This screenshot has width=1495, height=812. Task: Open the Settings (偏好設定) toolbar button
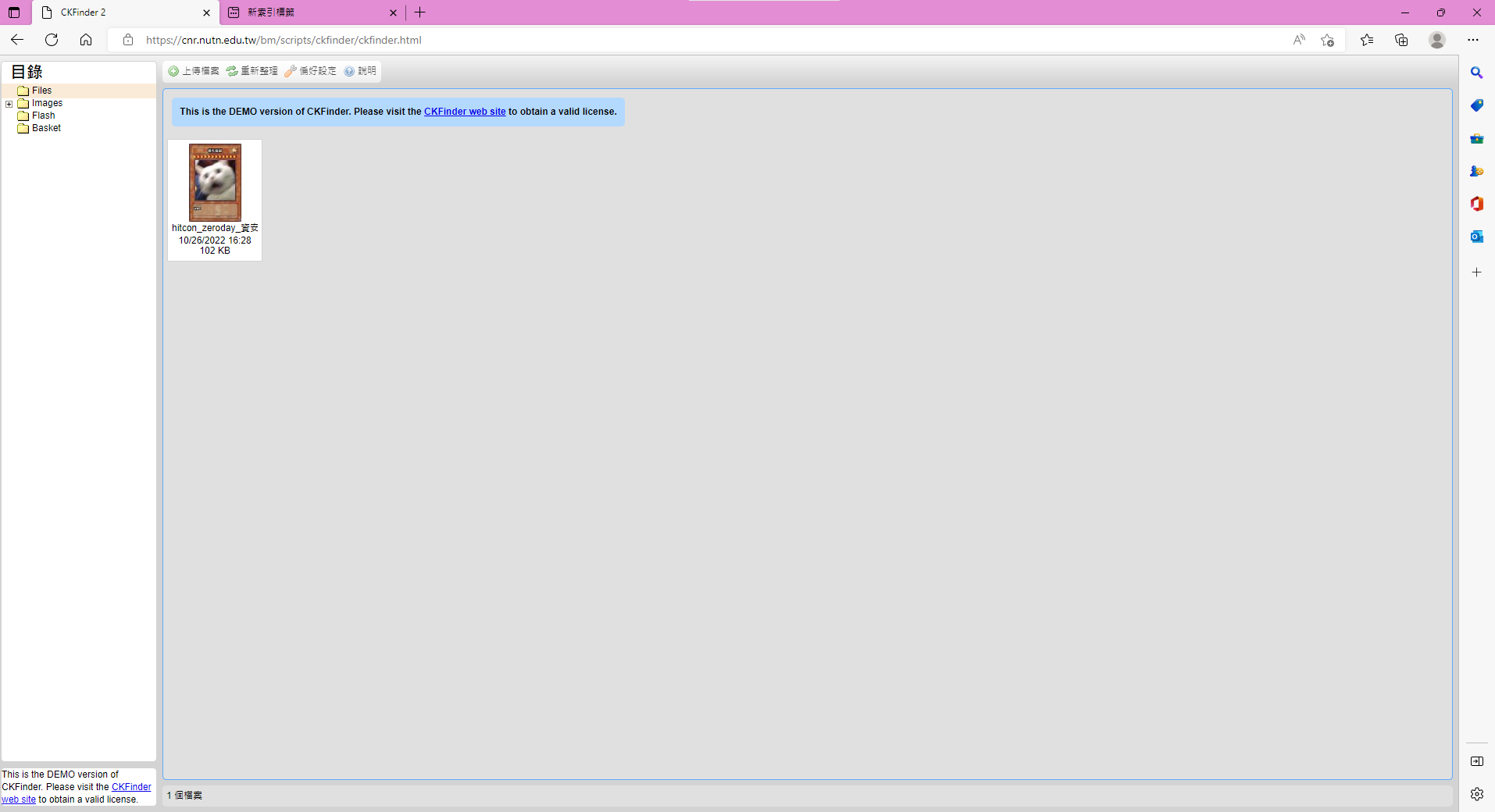(x=310, y=71)
